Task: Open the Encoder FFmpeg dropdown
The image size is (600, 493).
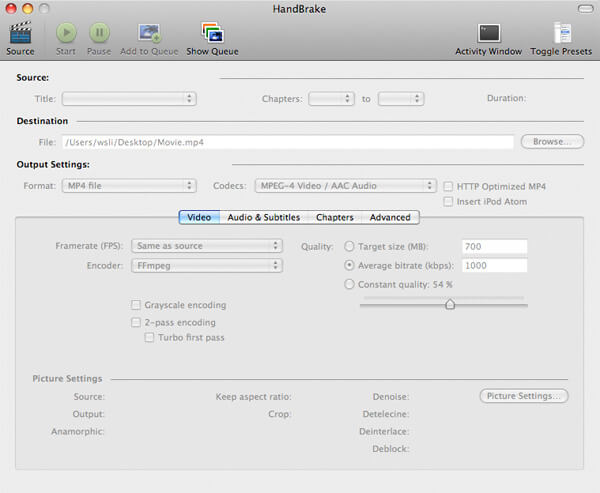Action: pos(207,265)
